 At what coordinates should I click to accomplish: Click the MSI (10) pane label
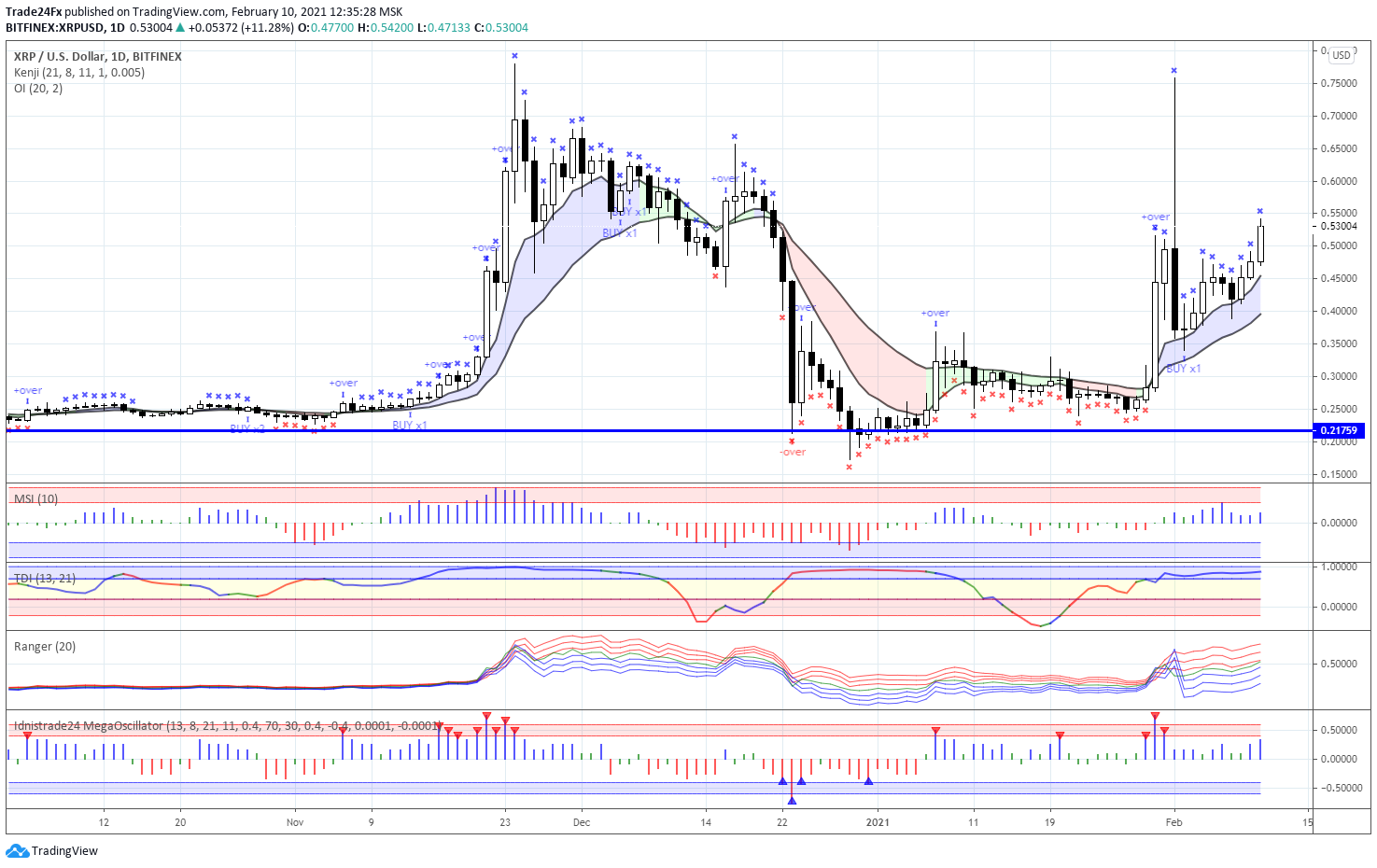coord(35,498)
